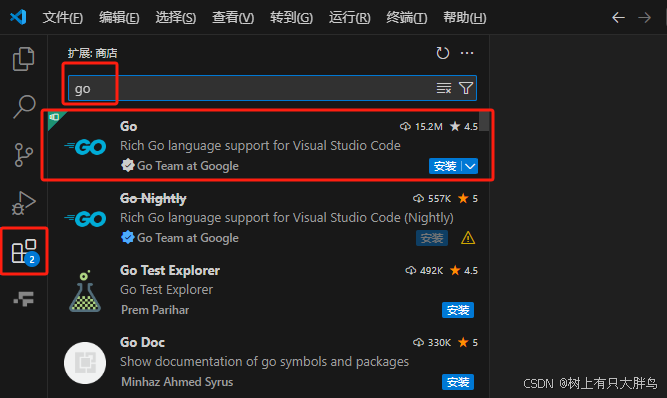The height and width of the screenshot is (398, 667).
Task: Install the Go Test Explorer extension
Action: [x=458, y=310]
